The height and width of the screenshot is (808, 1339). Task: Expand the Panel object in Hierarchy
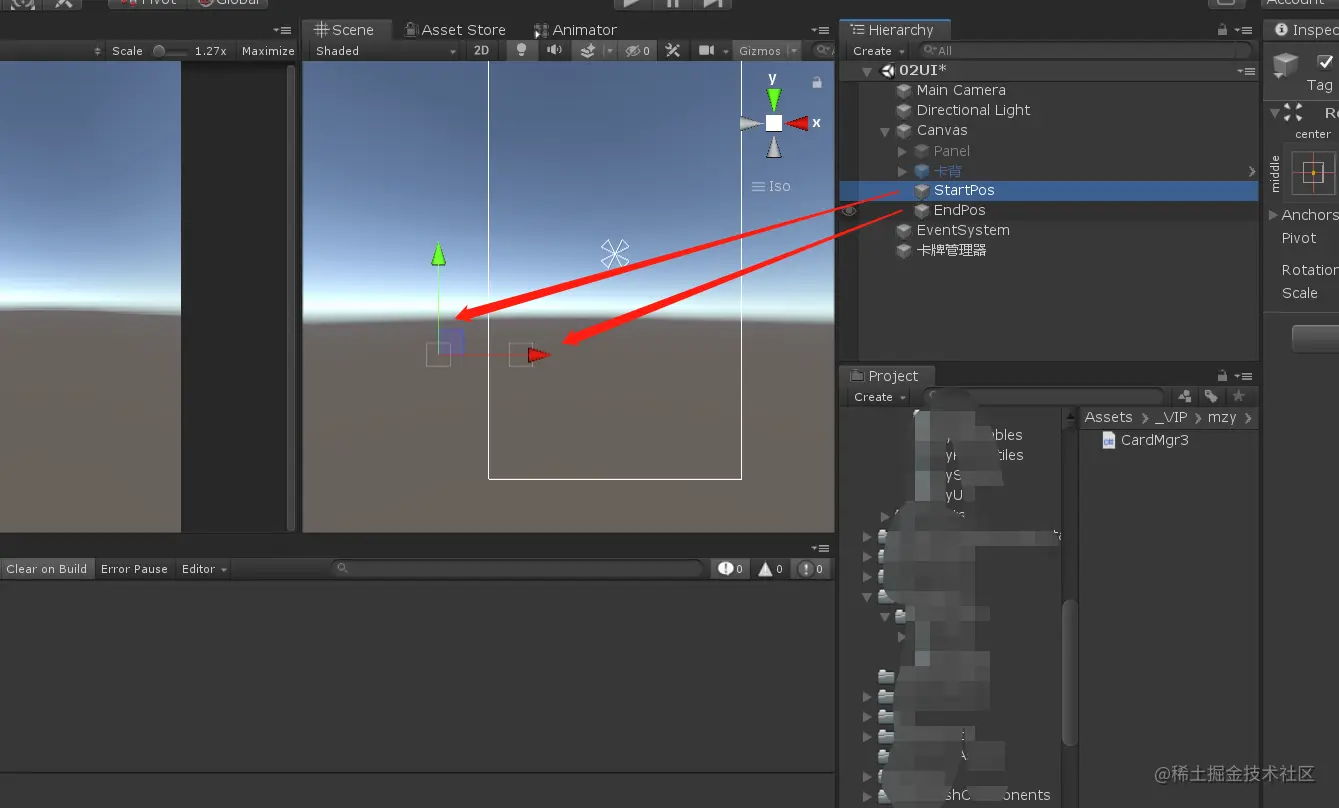(x=902, y=151)
